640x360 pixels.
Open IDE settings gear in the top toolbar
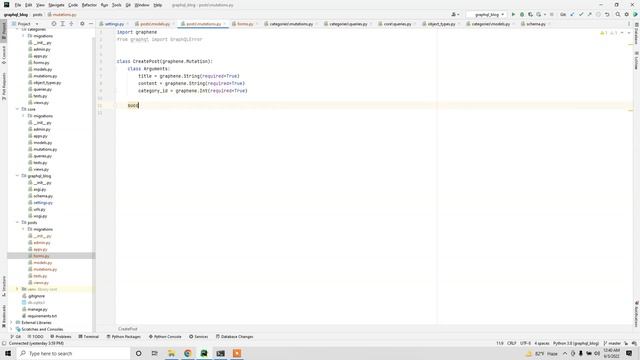[627, 14]
